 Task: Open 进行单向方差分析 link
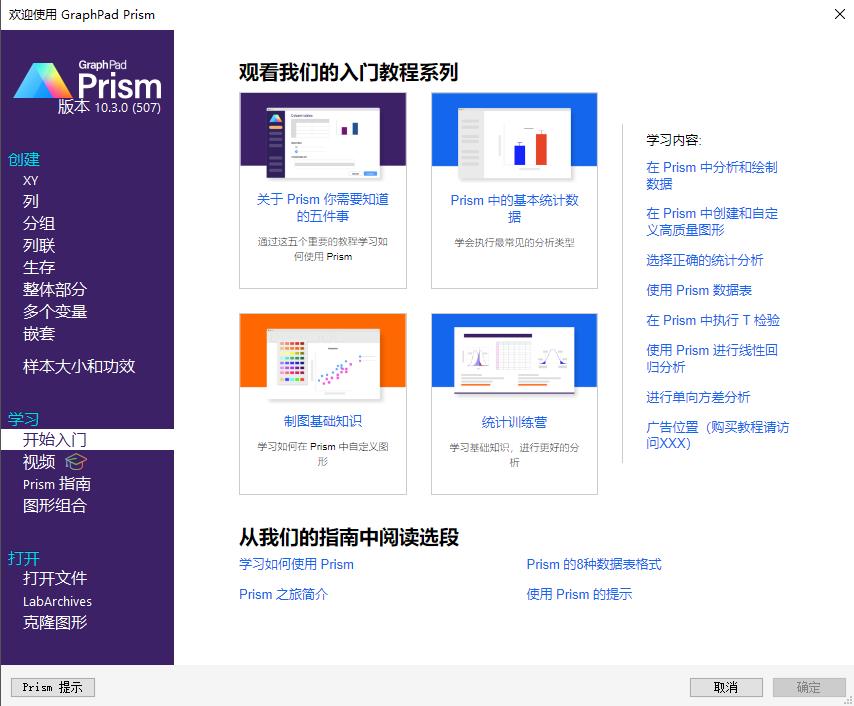[x=698, y=397]
